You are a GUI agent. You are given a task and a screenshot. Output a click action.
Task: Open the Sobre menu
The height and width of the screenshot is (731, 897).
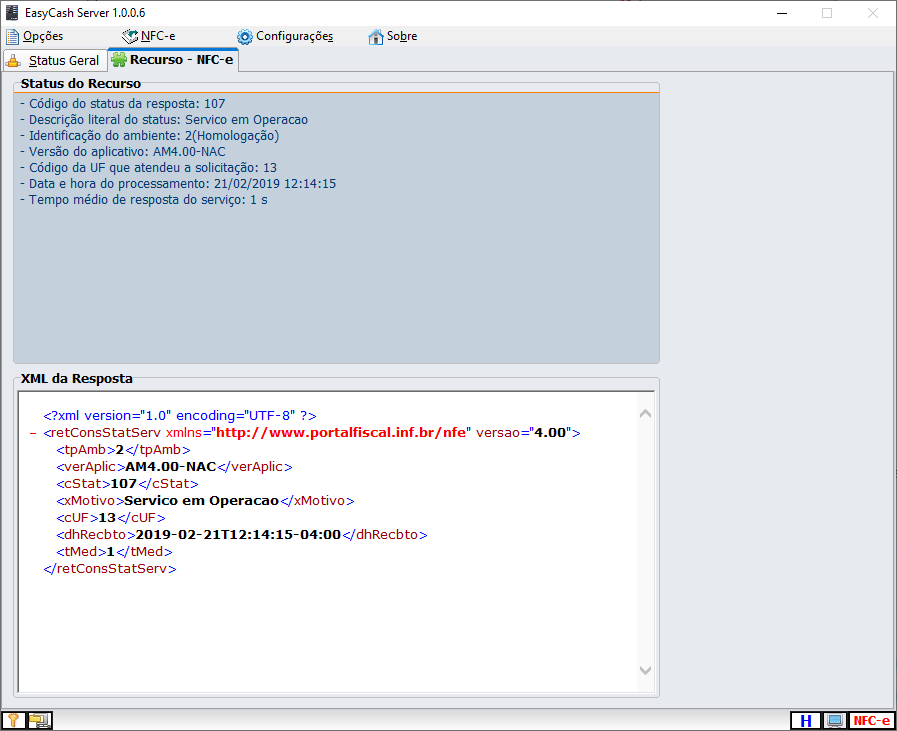[402, 37]
